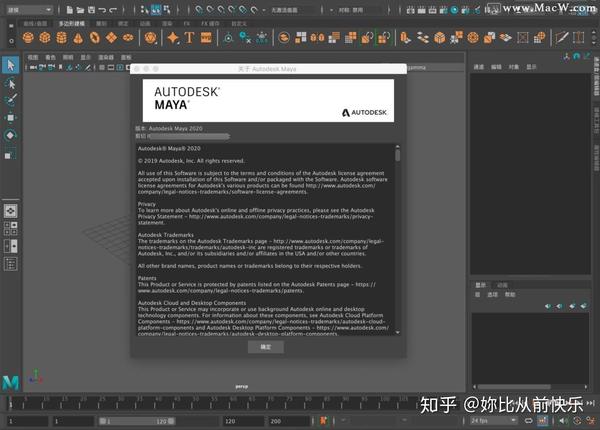The height and width of the screenshot is (430, 600).
Task: Open the polygon modeling shelf tab
Action: 72,24
